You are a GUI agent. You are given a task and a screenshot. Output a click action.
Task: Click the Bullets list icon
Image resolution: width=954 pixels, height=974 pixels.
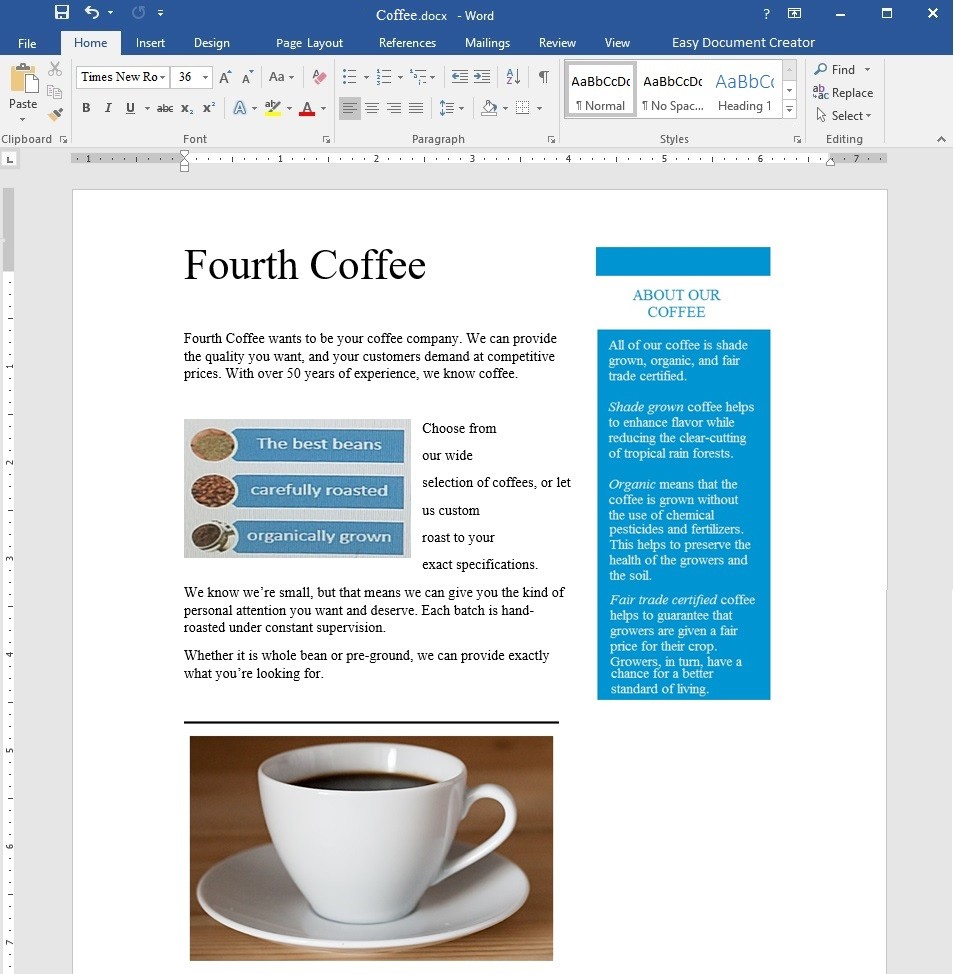(350, 77)
